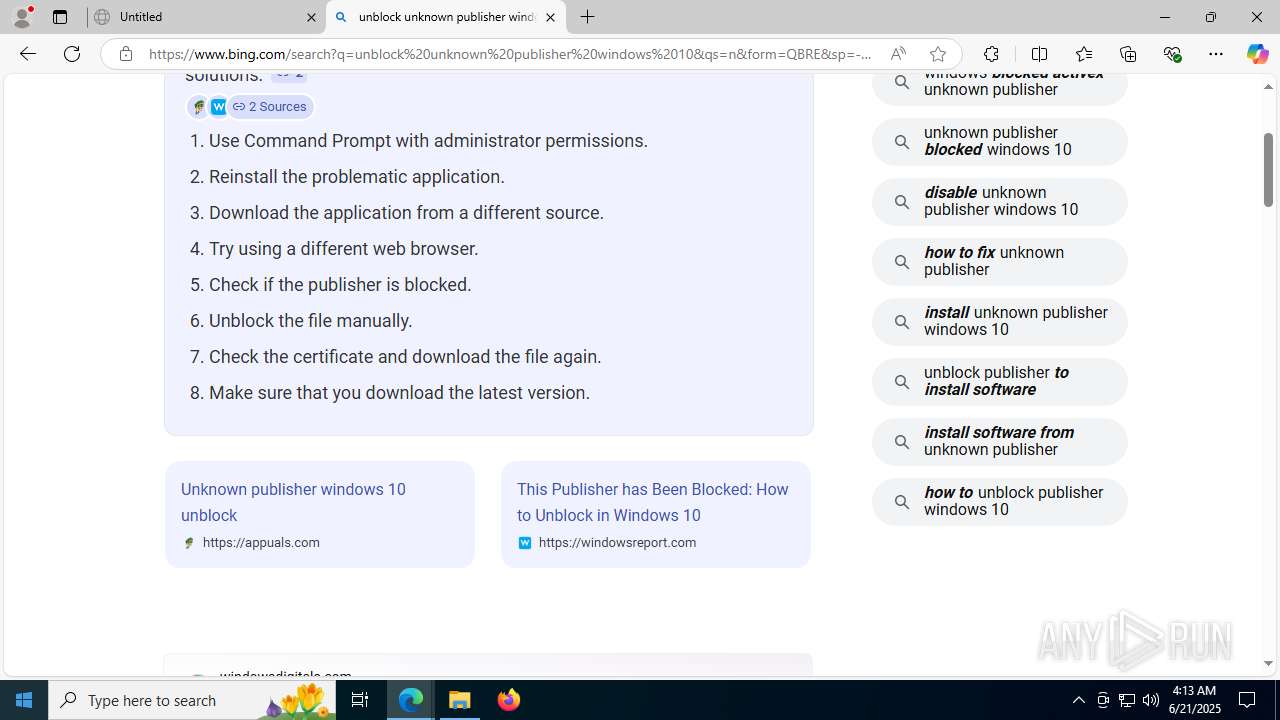Image resolution: width=1280 pixels, height=720 pixels.
Task: Open the Windows Start menu
Action: tap(24, 700)
